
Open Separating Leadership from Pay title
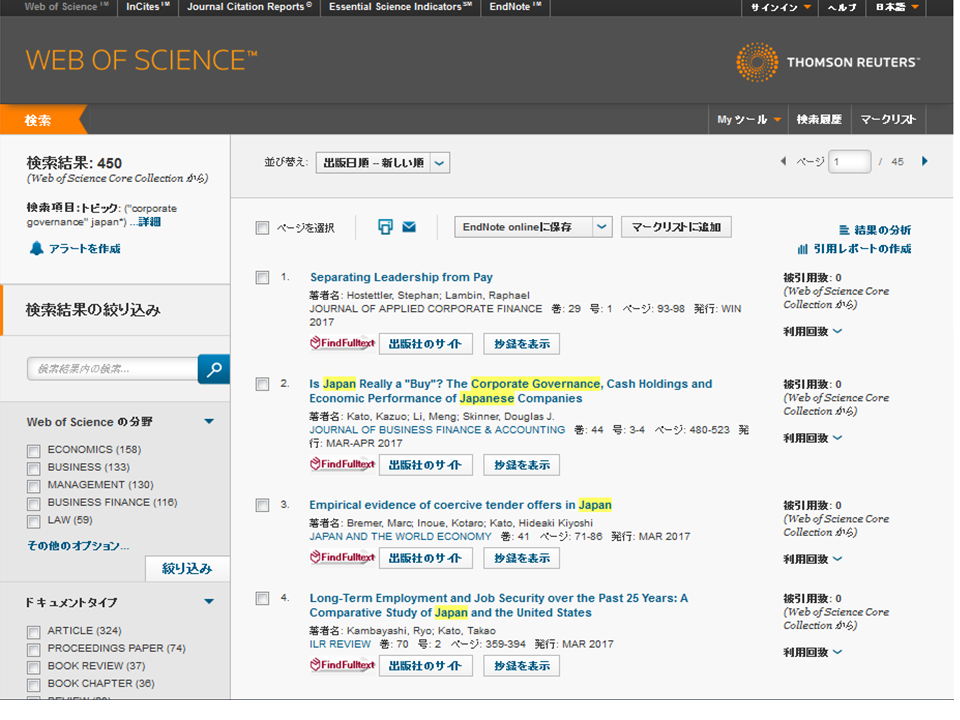click(401, 277)
